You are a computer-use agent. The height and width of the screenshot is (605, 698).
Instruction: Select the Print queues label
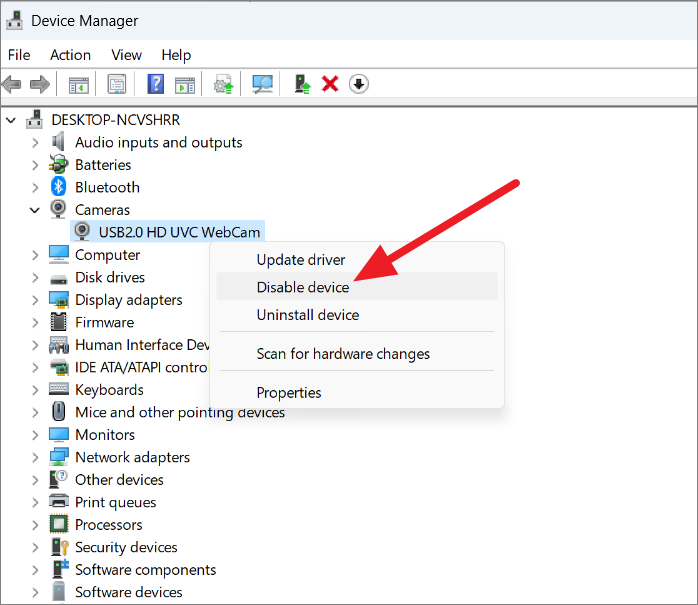coord(116,502)
